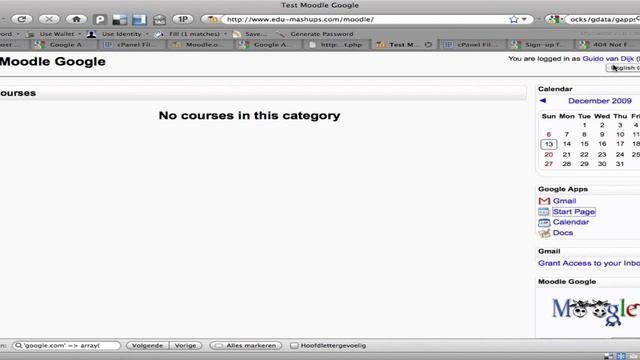Click the Calendar icon in Google Apps
The width and height of the screenshot is (640, 360).
[544, 222]
